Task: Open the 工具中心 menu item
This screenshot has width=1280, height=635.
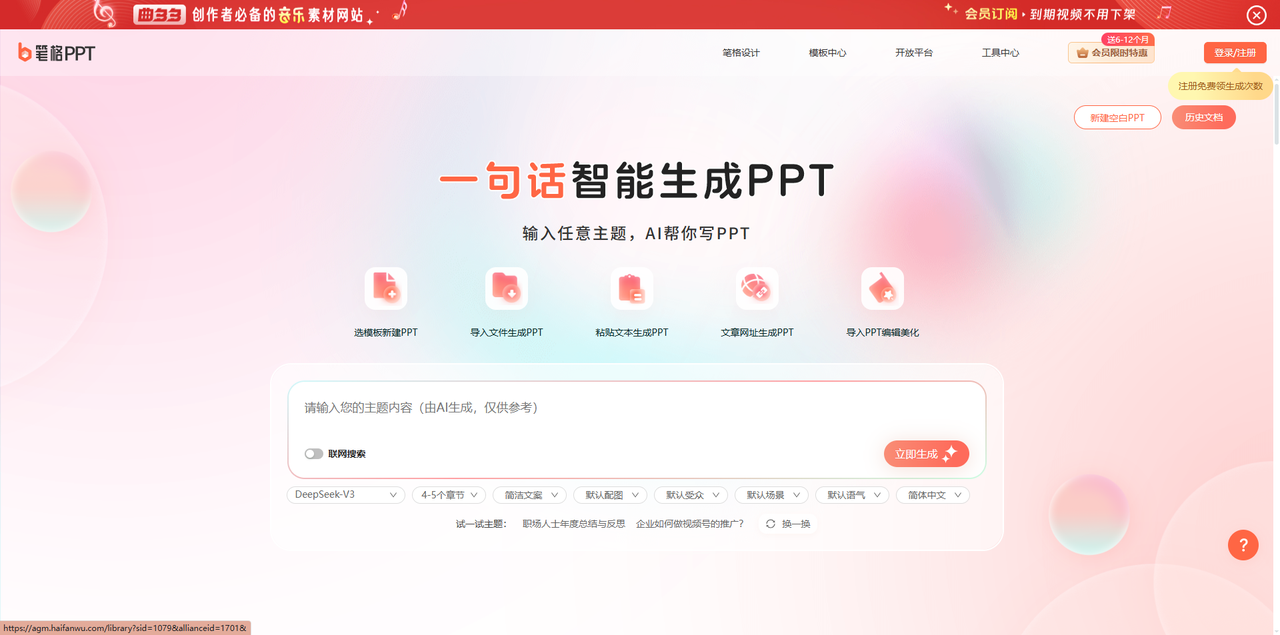Action: pyautogui.click(x=1000, y=53)
